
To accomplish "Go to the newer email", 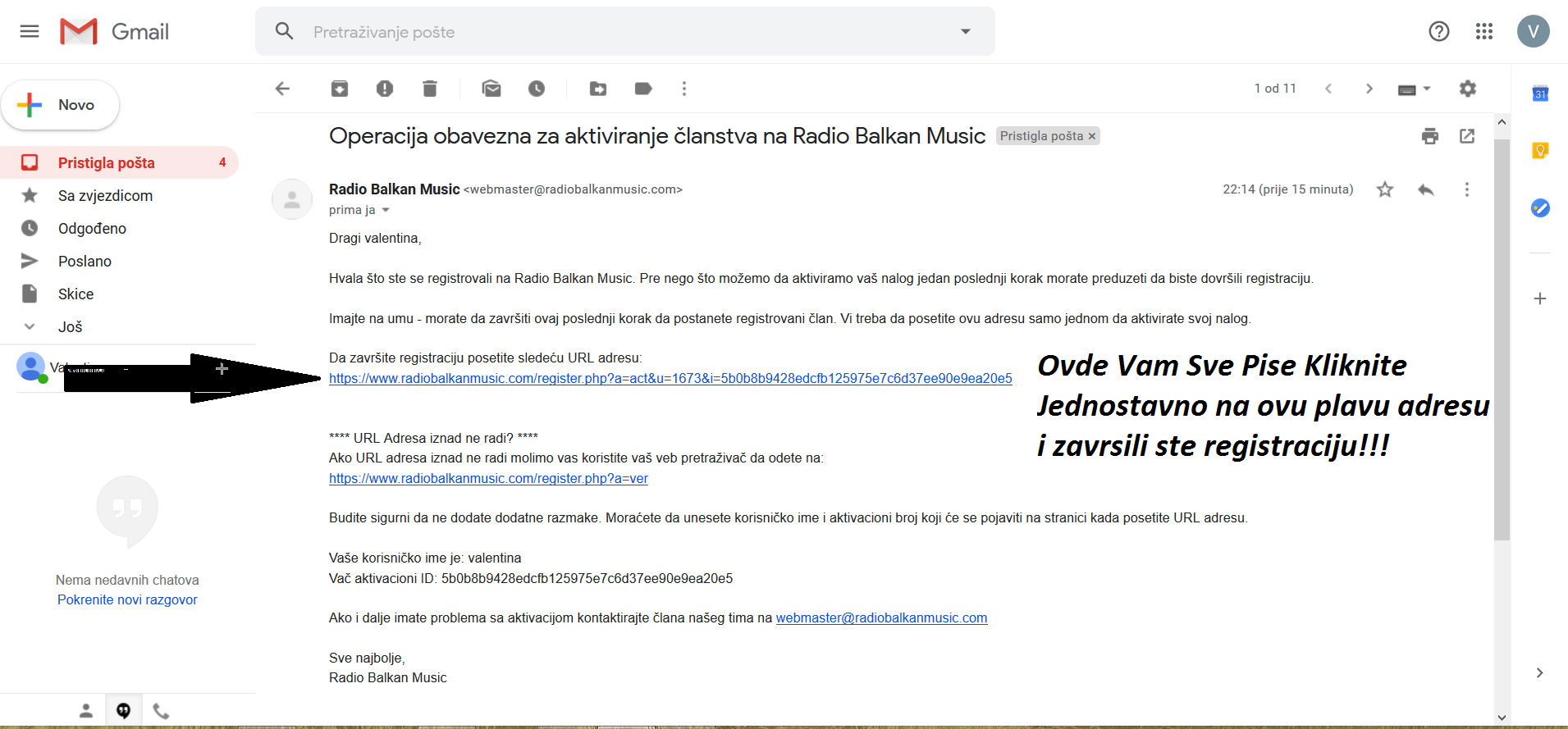I will pyautogui.click(x=1328, y=89).
